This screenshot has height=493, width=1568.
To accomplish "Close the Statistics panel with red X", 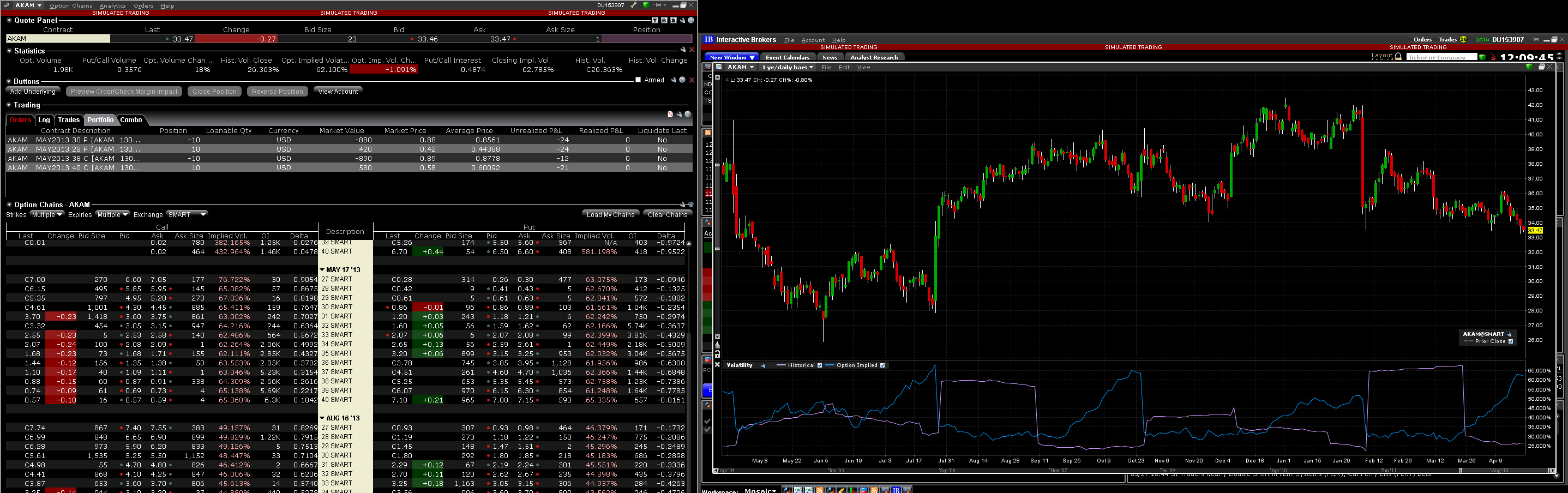I will click(x=692, y=50).
